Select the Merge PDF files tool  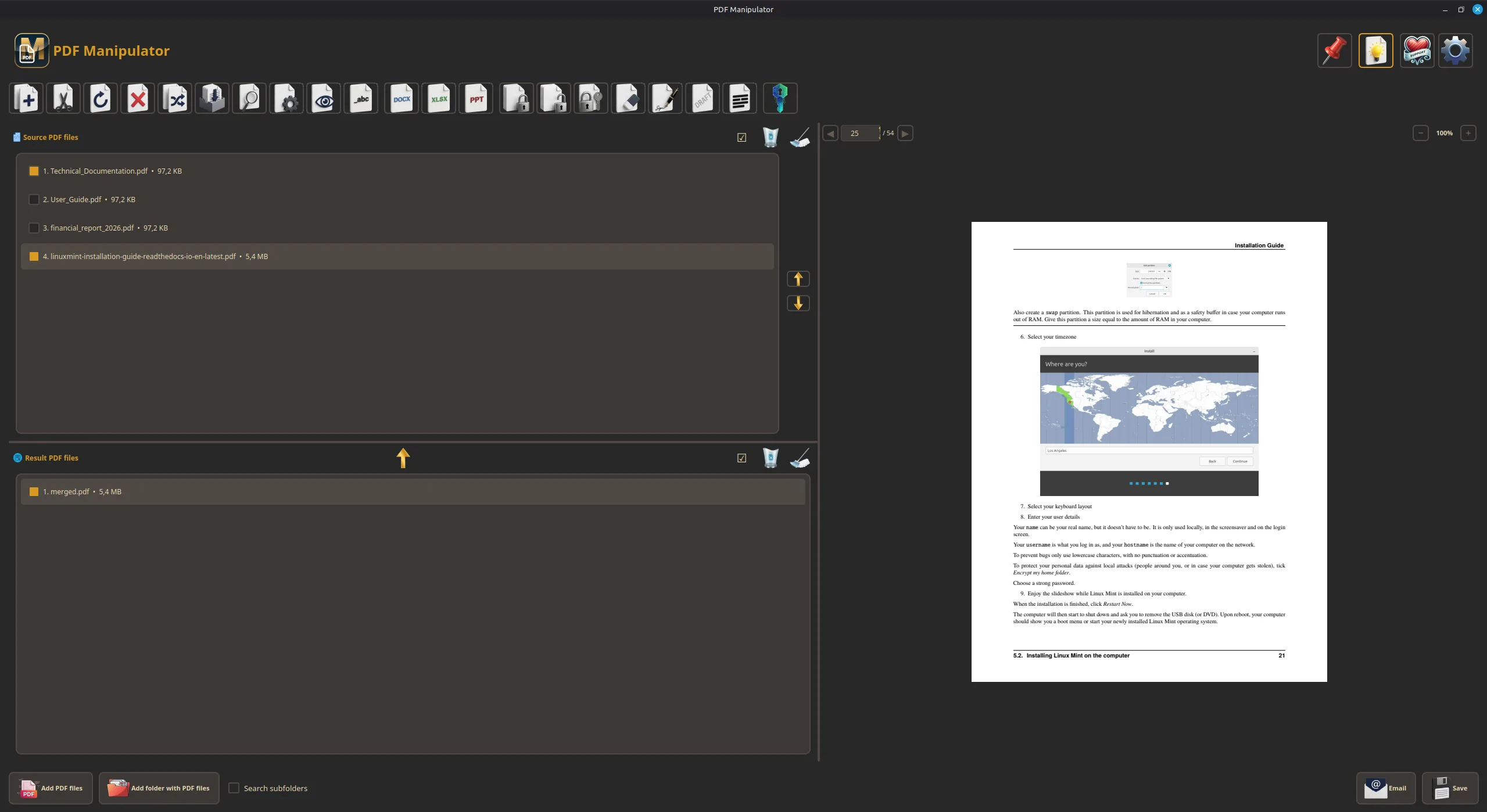(x=26, y=98)
